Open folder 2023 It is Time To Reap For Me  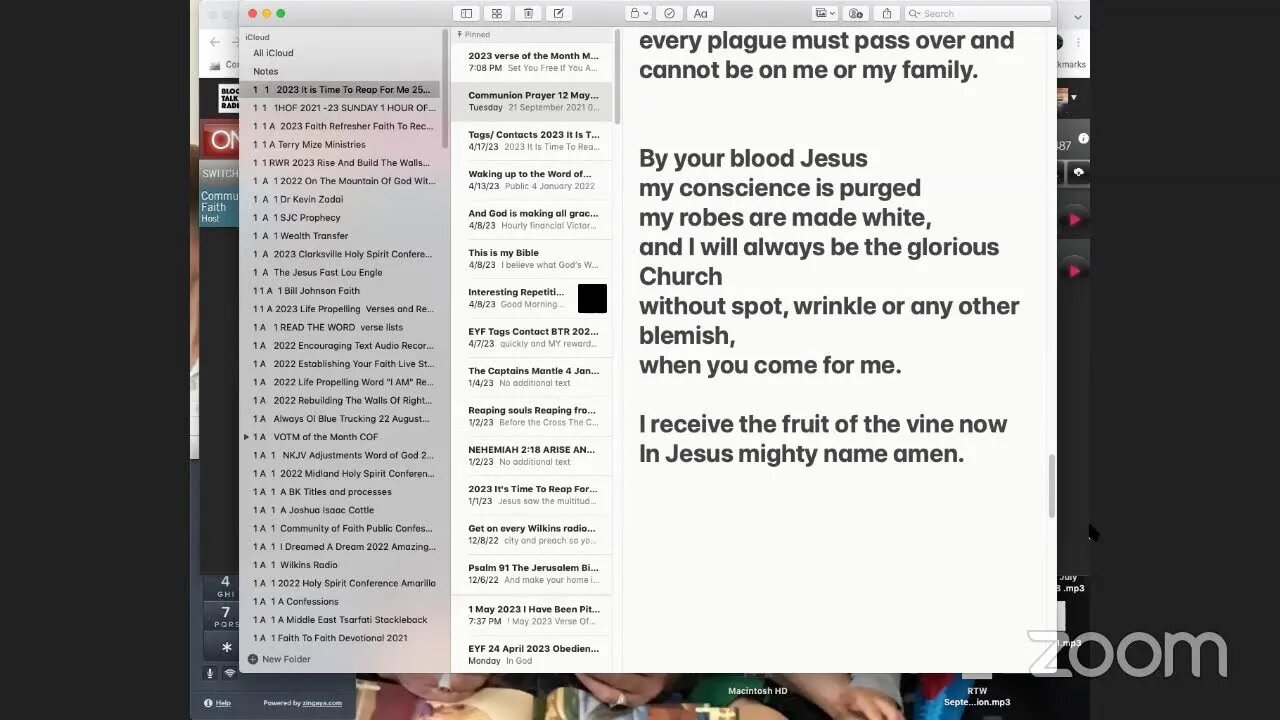pyautogui.click(x=341, y=89)
